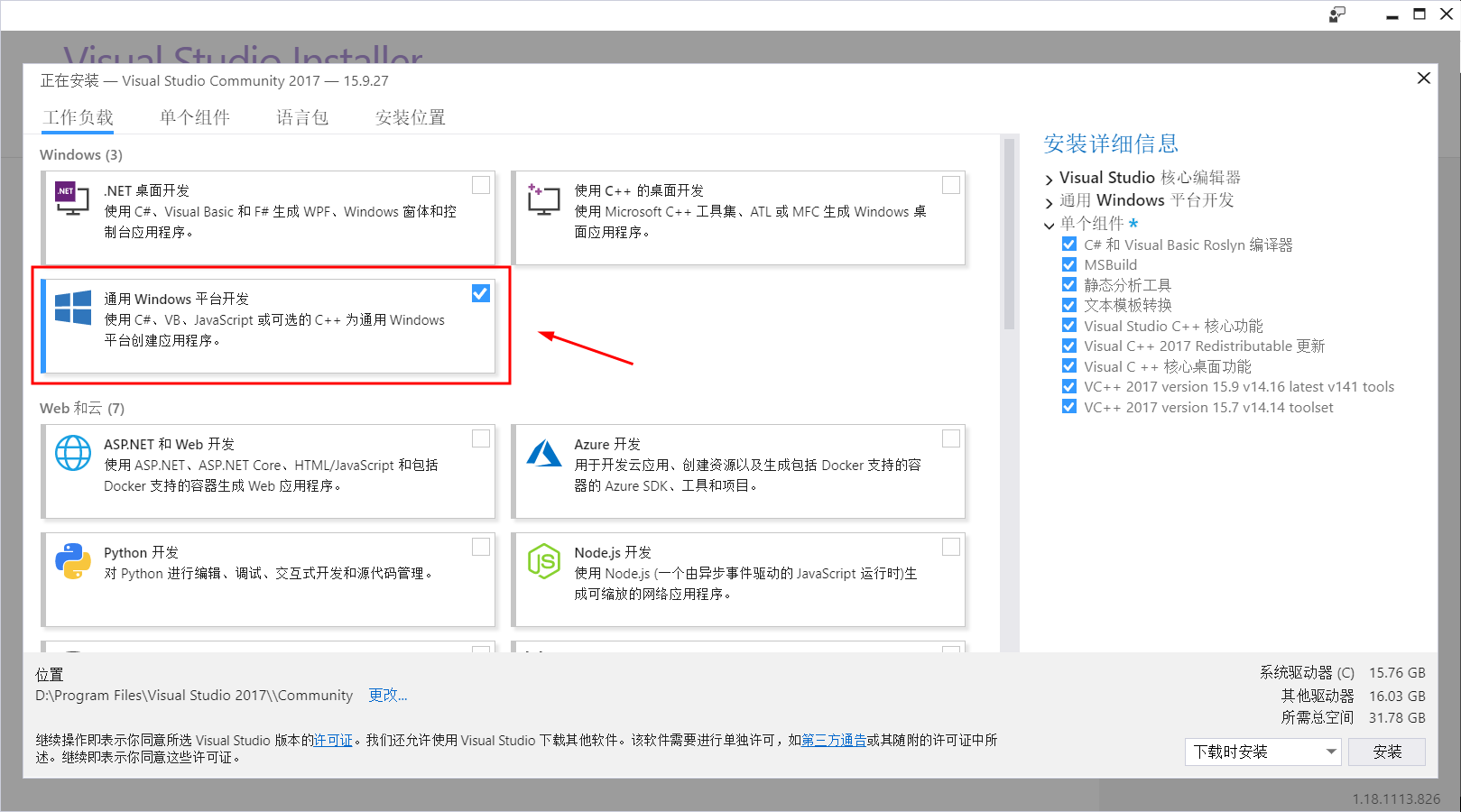Select the Node.js 开发 workload card title
Image resolution: width=1461 pixels, height=812 pixels.
tap(613, 552)
